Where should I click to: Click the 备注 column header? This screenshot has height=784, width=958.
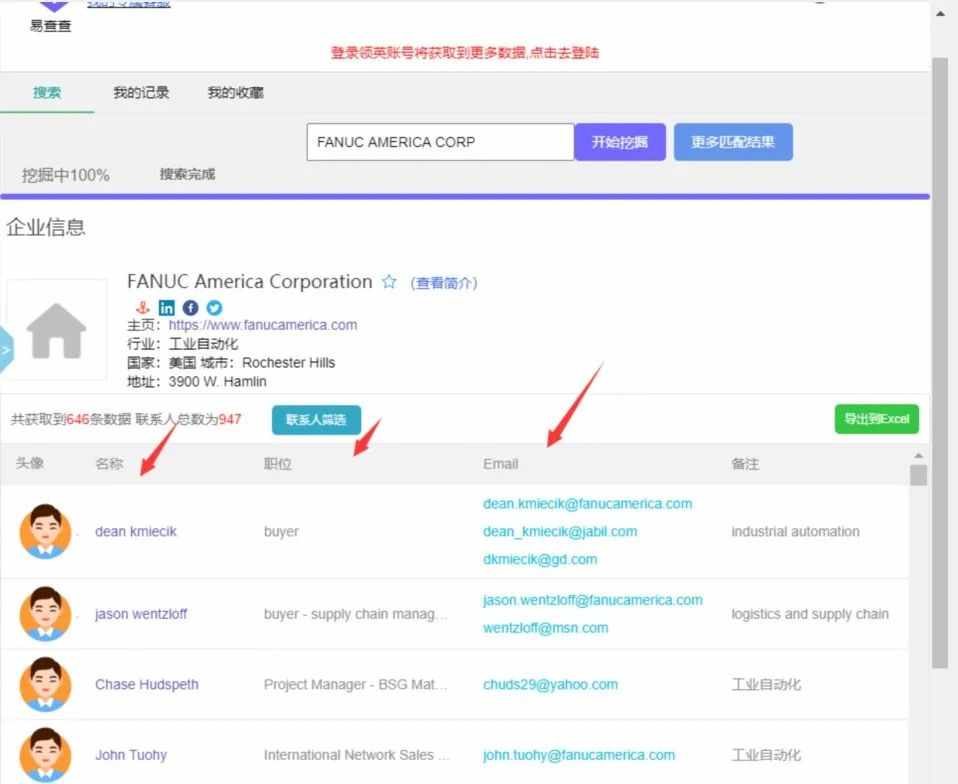click(x=745, y=464)
